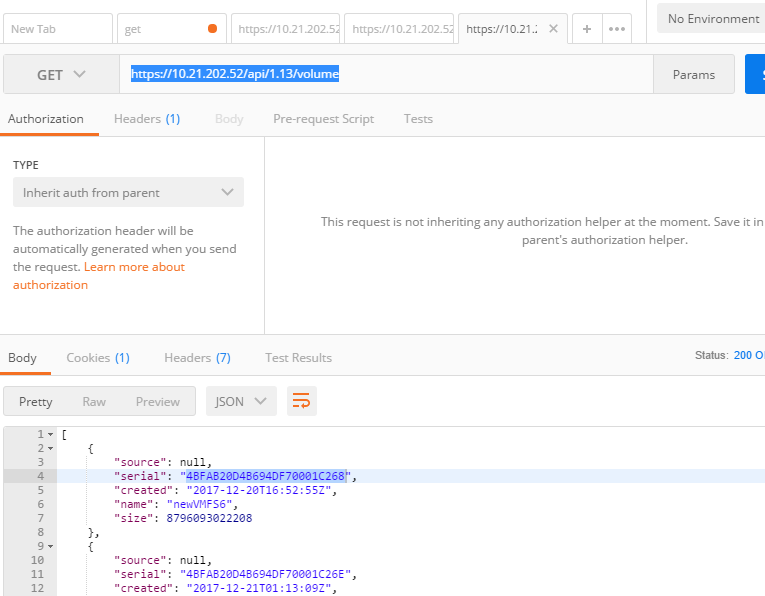The height and width of the screenshot is (596, 765).
Task: Click the unsaved orange dot on the get tab
Action: 212,28
